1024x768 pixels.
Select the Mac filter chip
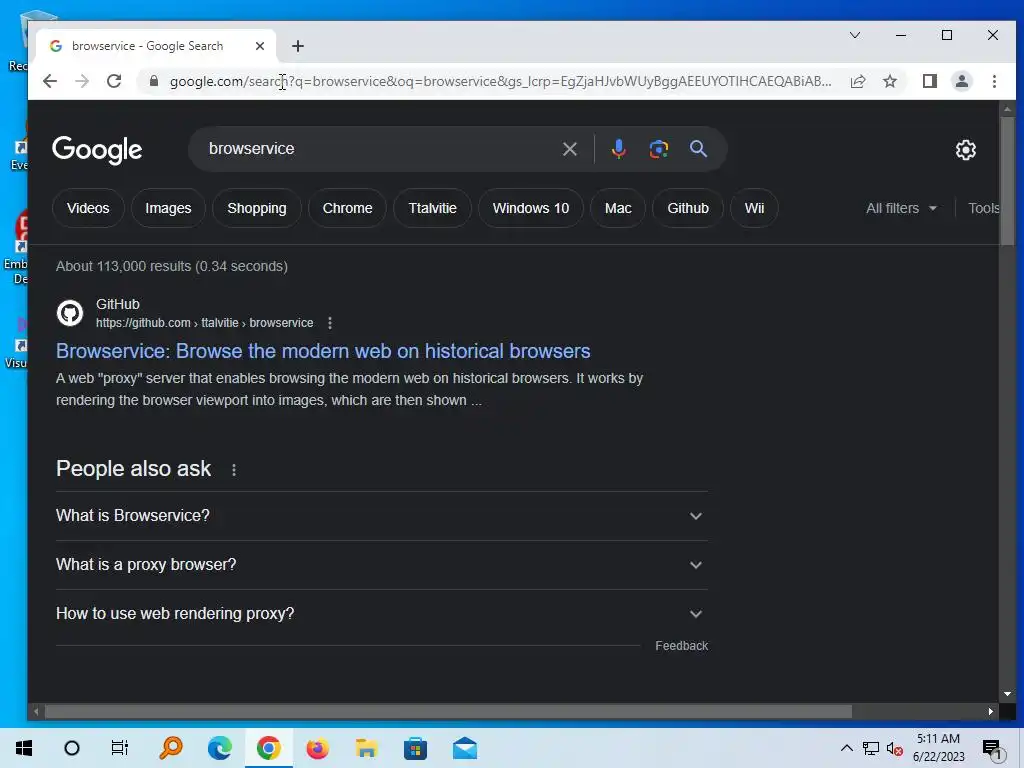coord(618,208)
